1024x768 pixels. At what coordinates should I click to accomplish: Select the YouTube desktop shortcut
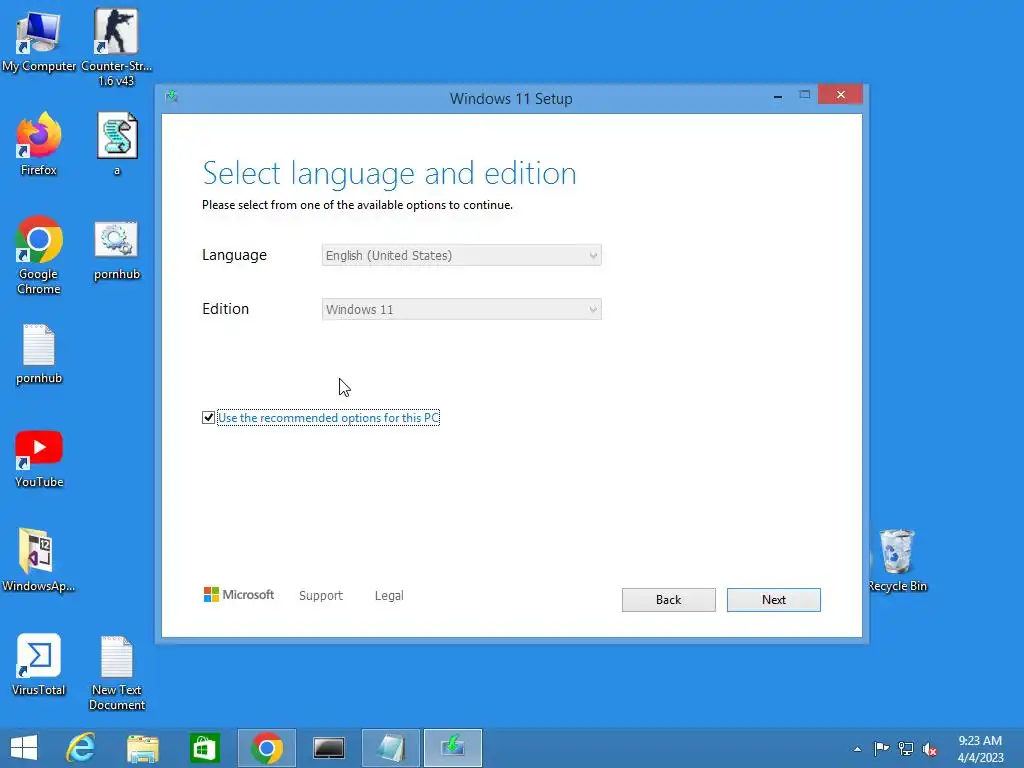tap(39, 459)
